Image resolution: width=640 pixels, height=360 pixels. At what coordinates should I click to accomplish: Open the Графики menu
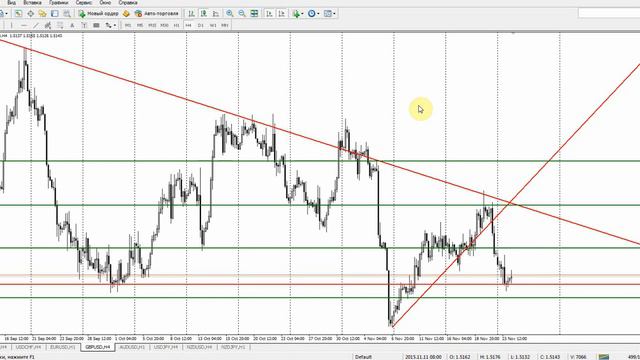point(59,2)
